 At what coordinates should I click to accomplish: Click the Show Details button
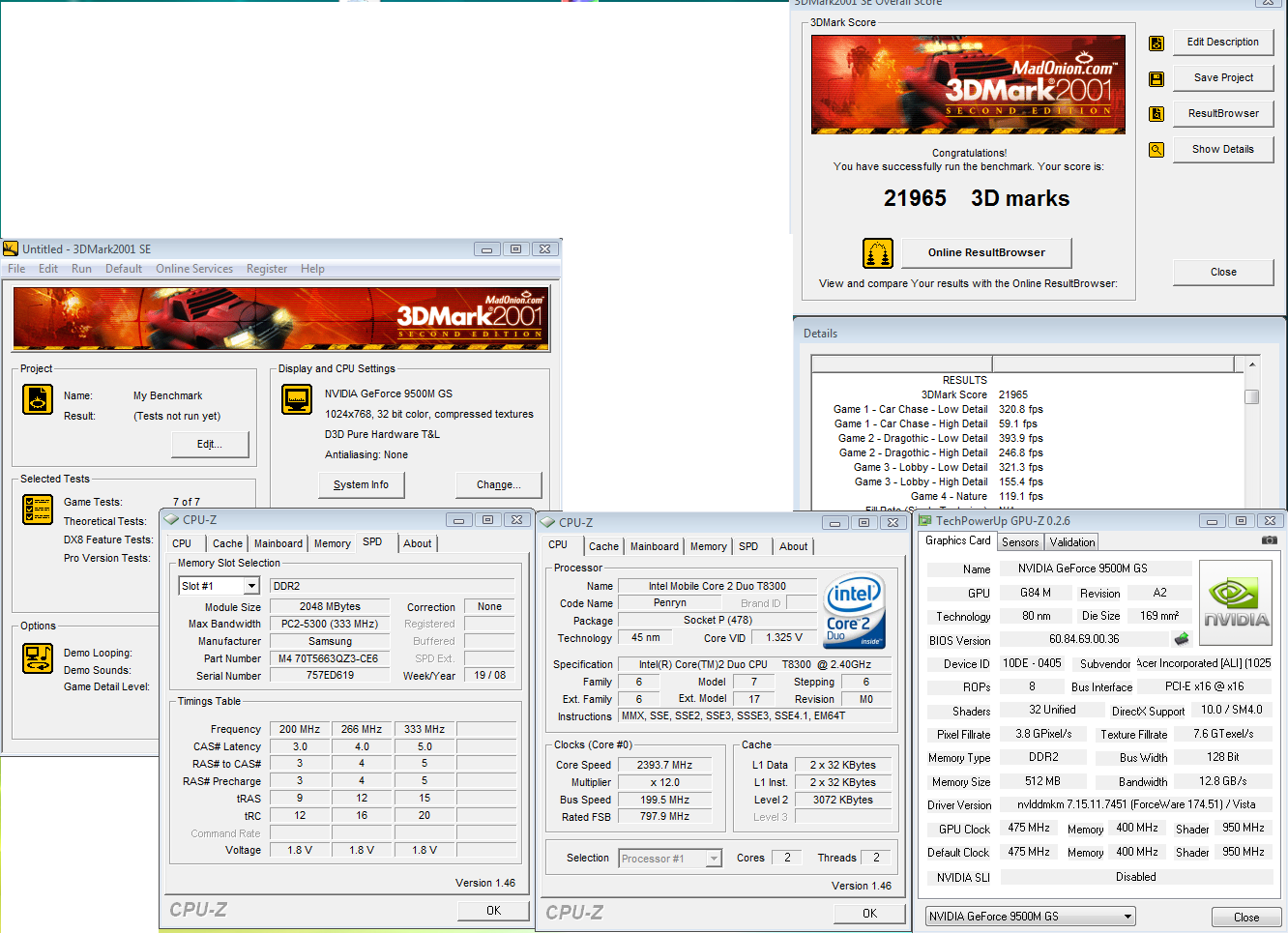pyautogui.click(x=1223, y=150)
